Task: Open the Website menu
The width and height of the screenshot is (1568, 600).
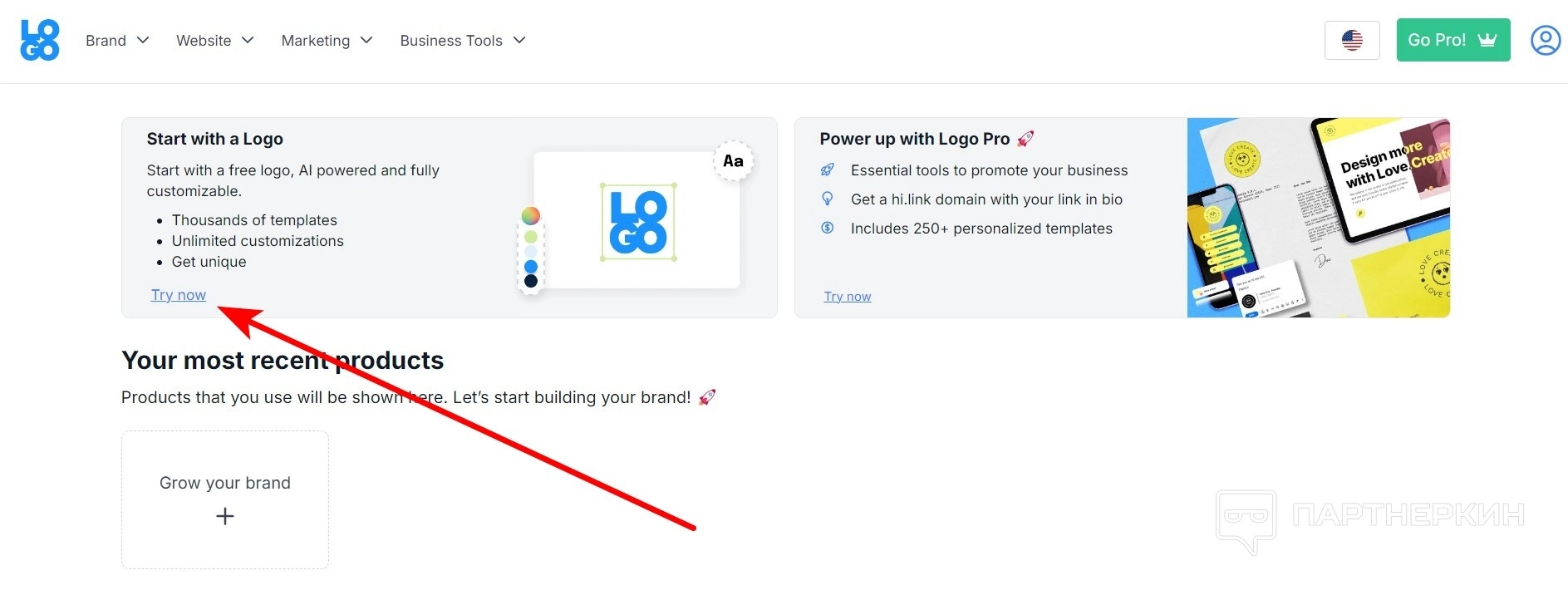Action: click(x=214, y=40)
